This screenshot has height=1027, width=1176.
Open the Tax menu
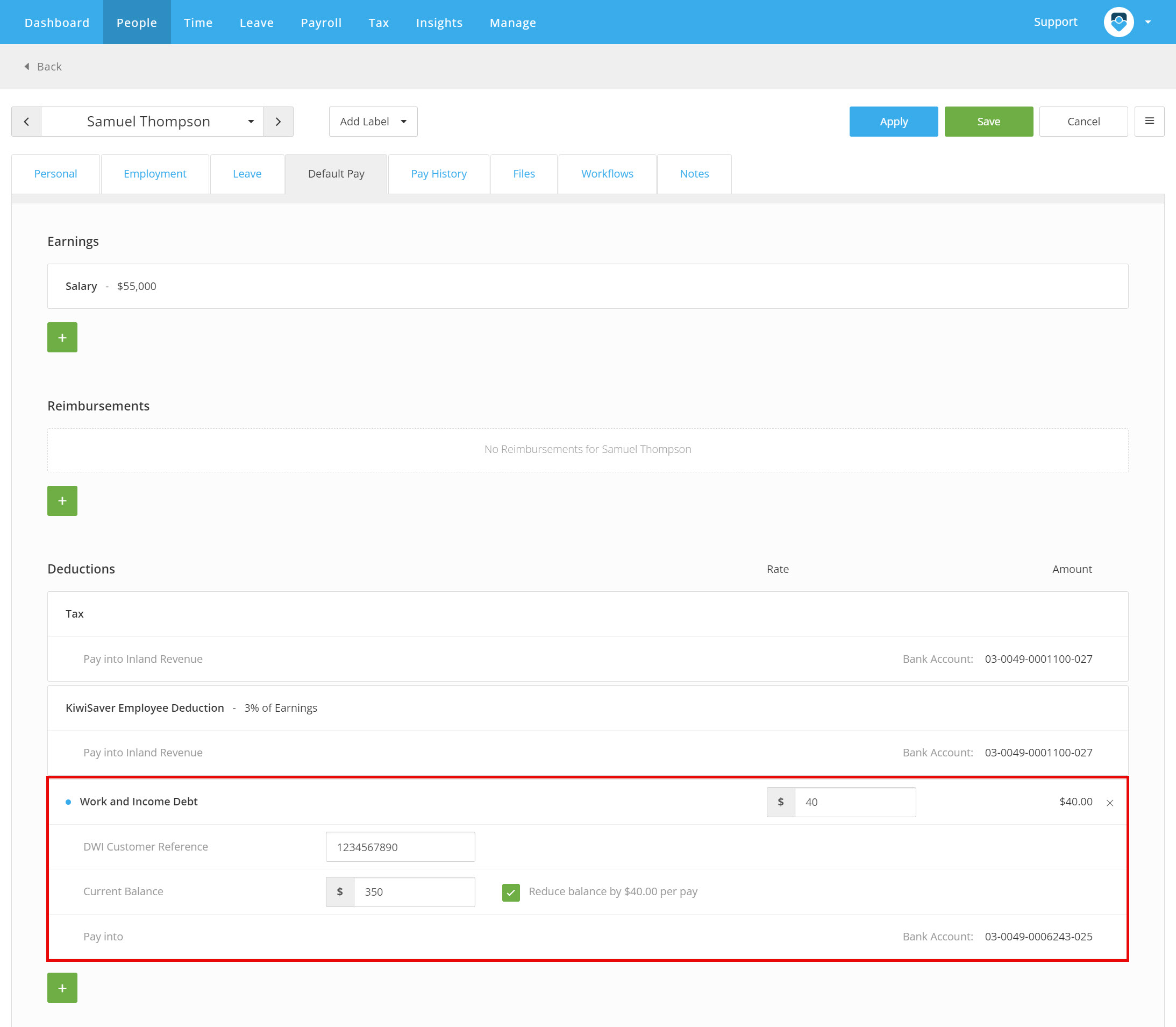click(x=379, y=23)
